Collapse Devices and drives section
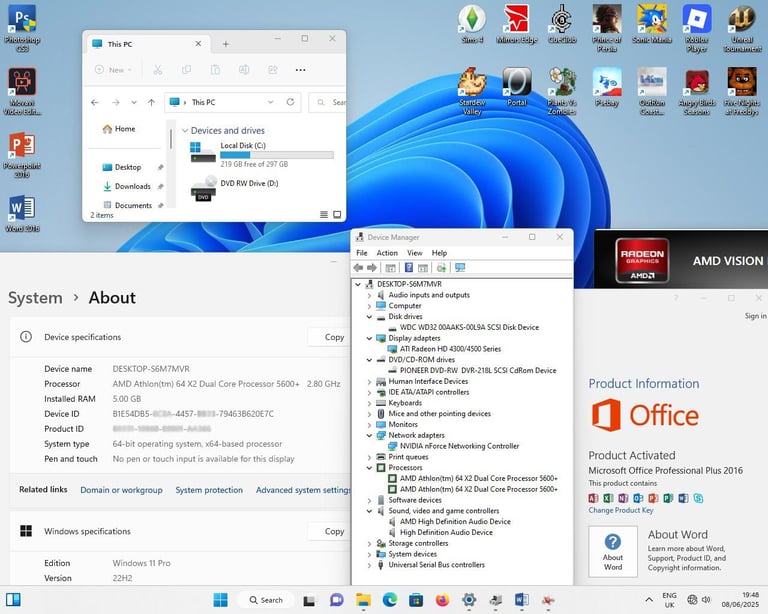This screenshot has height=614, width=768. (185, 130)
